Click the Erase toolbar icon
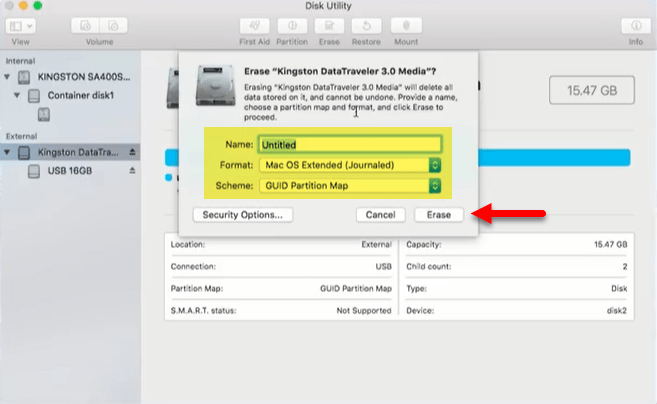The width and height of the screenshot is (657, 404). 329,26
